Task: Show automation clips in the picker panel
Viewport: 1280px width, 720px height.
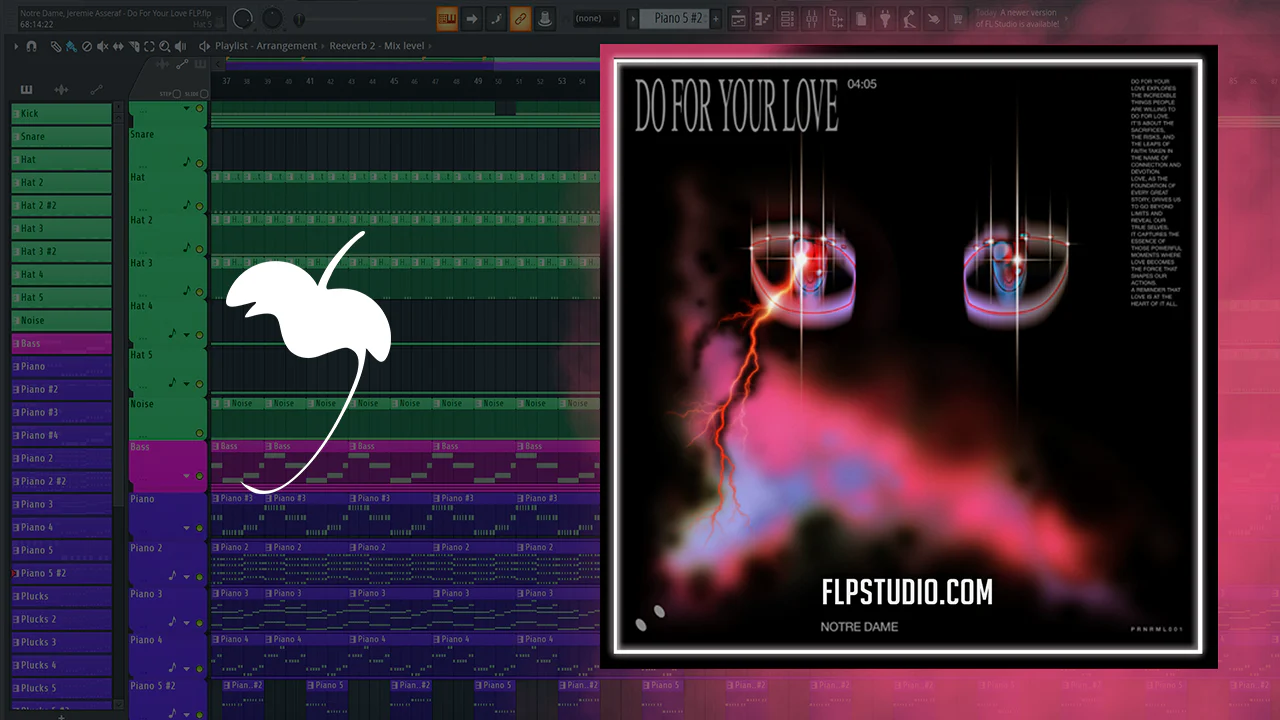Action: [96, 89]
